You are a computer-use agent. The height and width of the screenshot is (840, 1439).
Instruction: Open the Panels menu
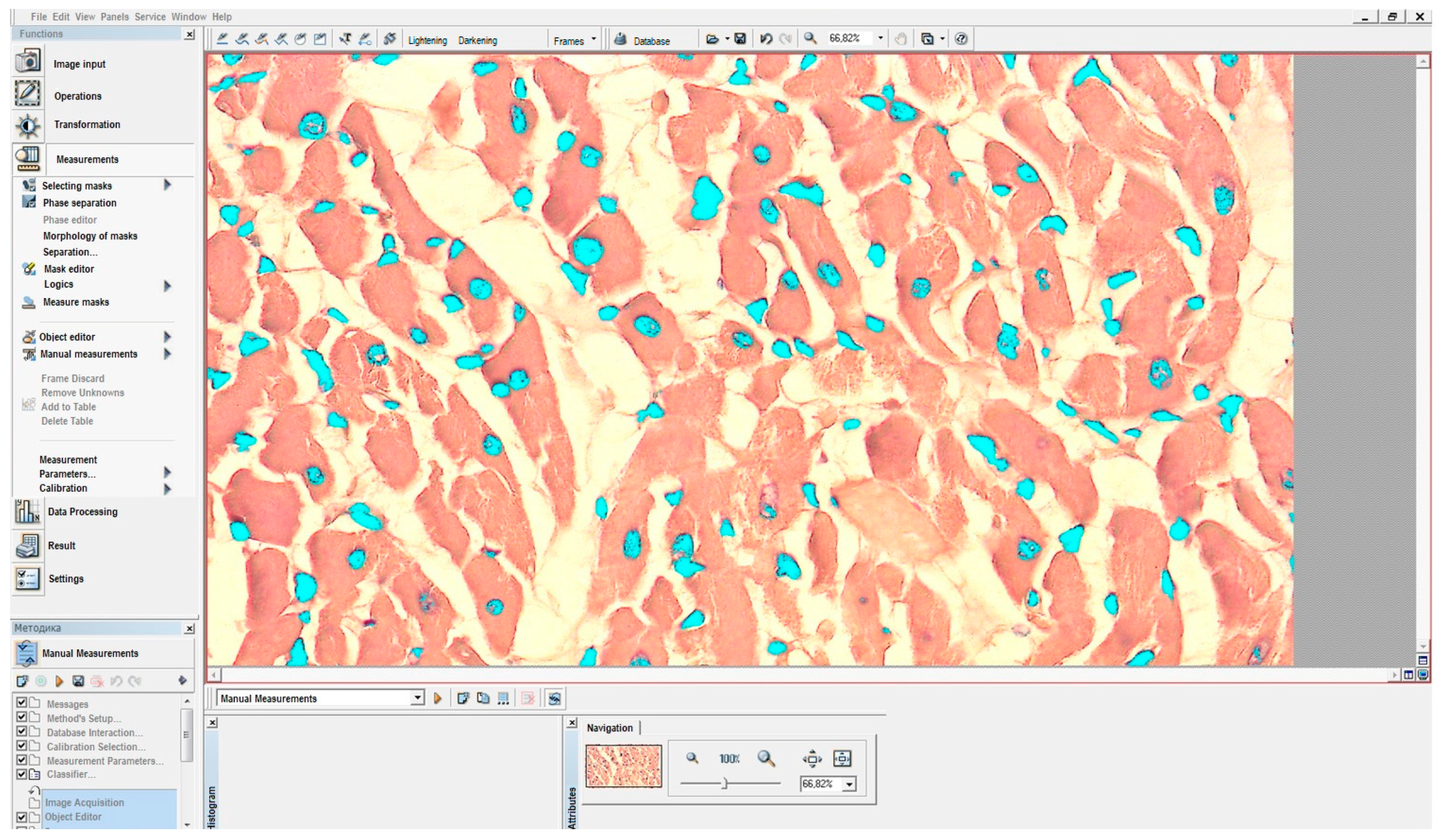(114, 16)
